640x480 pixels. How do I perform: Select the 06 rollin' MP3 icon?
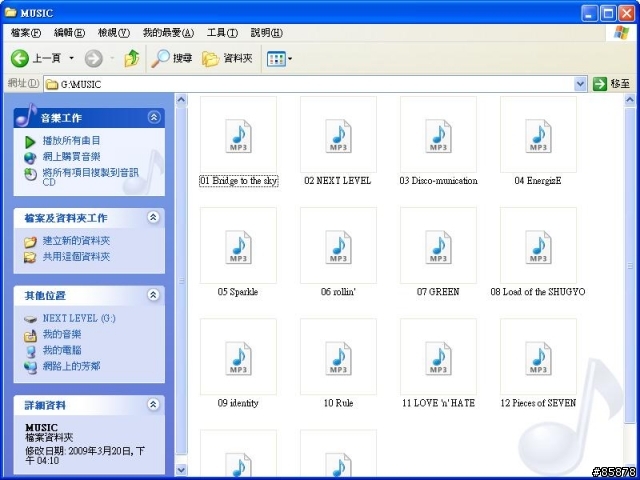point(338,246)
